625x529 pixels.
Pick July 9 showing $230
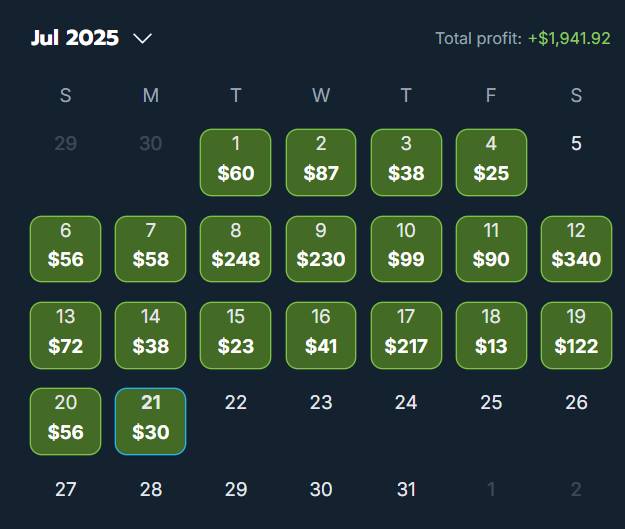pos(321,249)
